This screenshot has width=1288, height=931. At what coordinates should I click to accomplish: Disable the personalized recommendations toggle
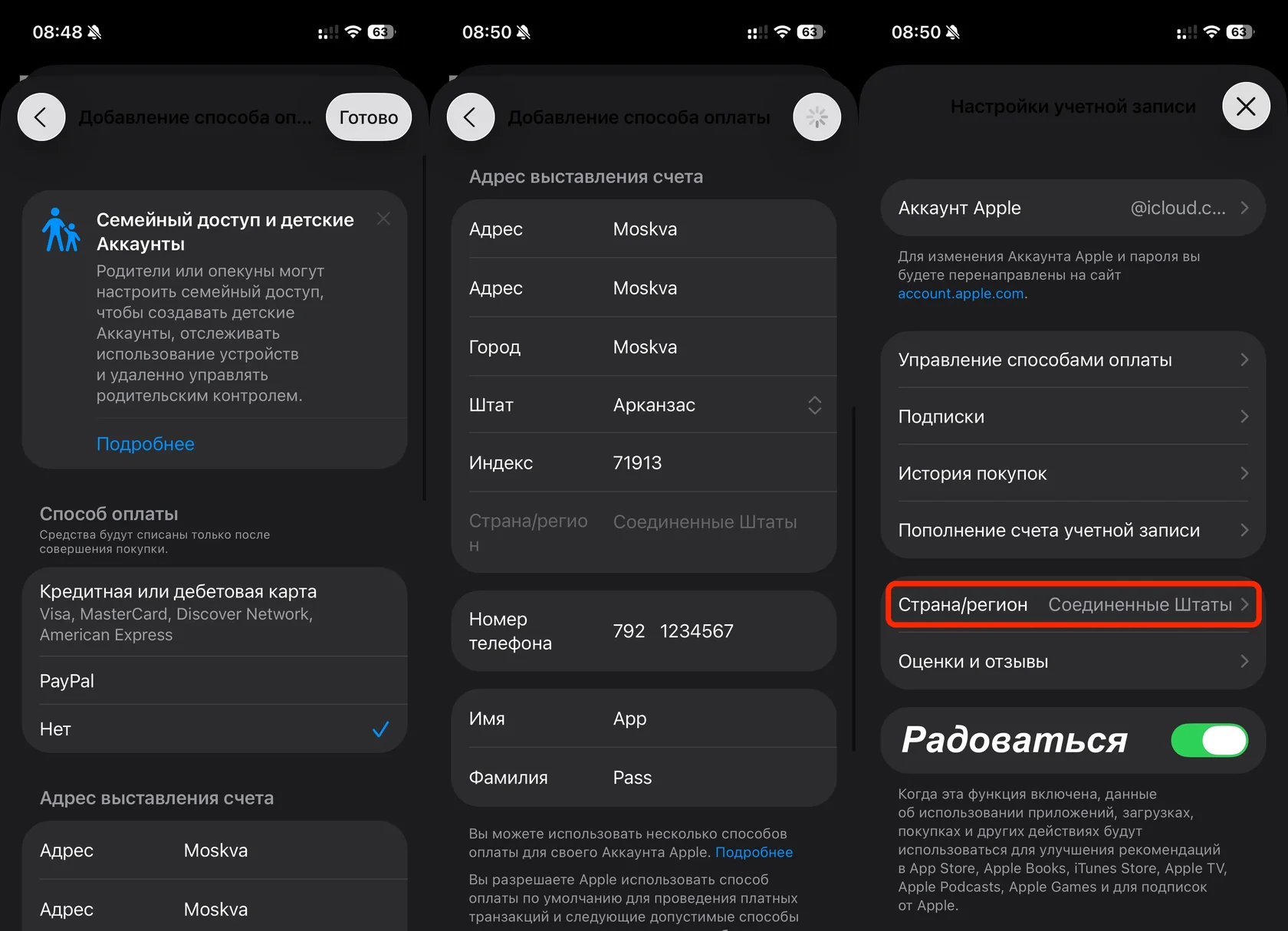click(1209, 740)
